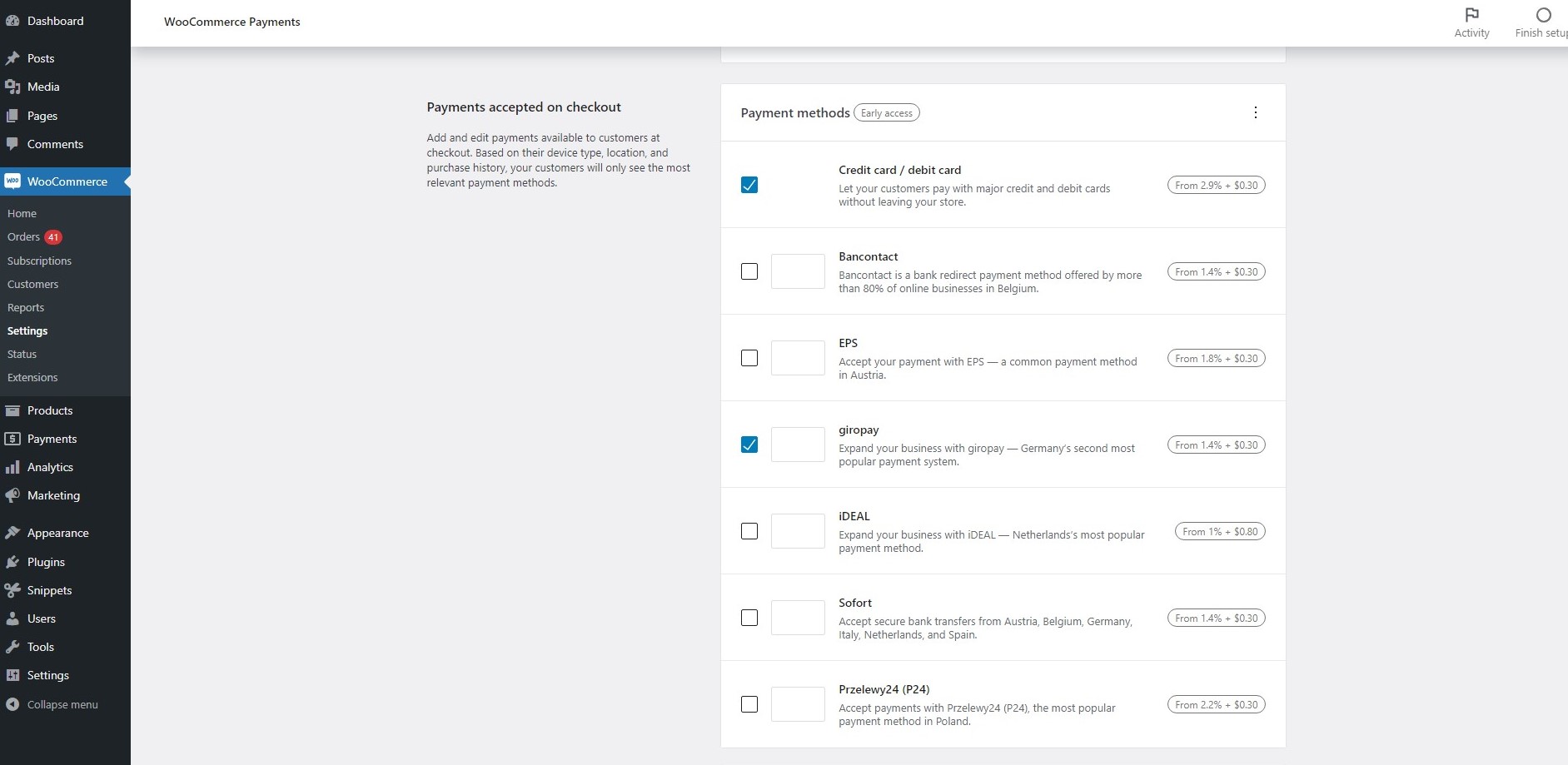The height and width of the screenshot is (765, 1568).
Task: Click the Plugins plug icon
Action: [x=12, y=562]
